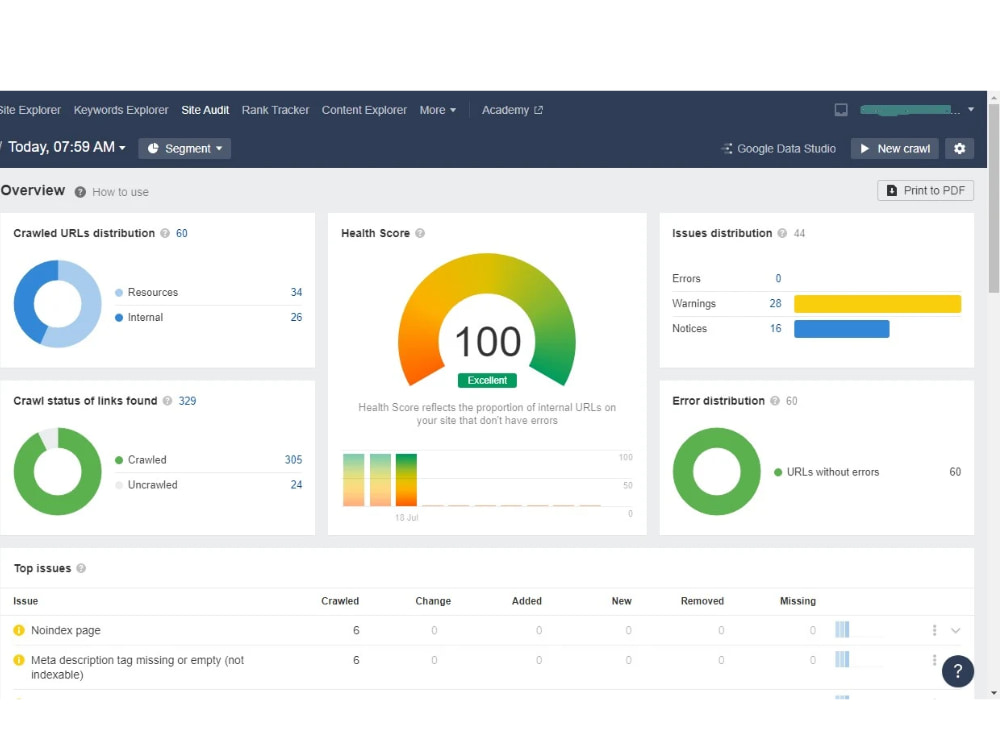Start a New crawl
The width and height of the screenshot is (1000, 750).
pos(894,149)
